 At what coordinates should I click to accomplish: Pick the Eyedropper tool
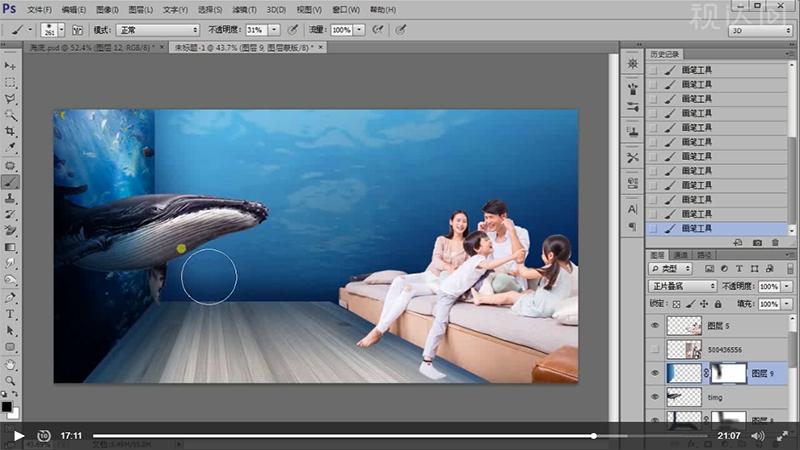point(10,149)
